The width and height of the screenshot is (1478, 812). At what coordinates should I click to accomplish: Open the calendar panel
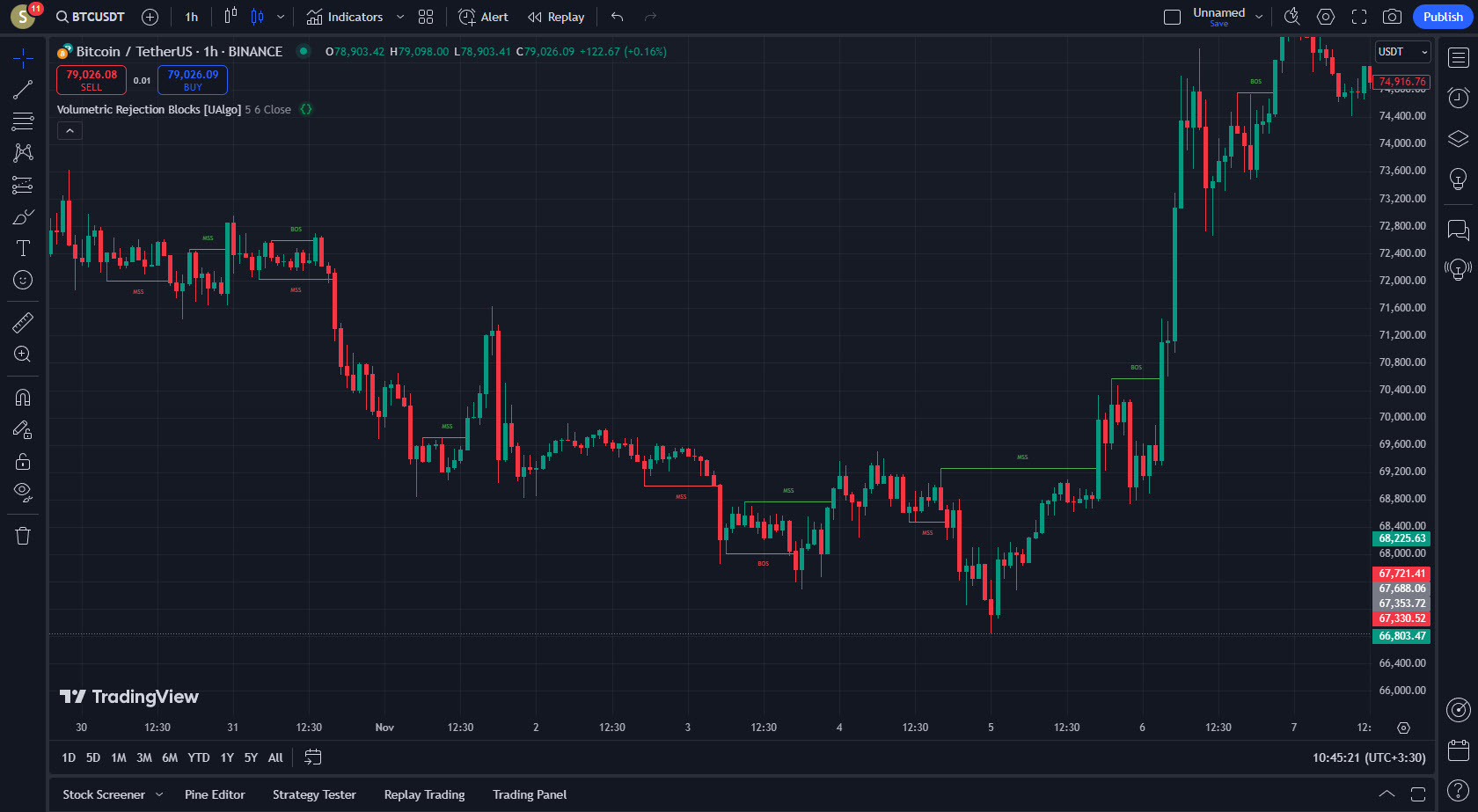tap(1459, 750)
